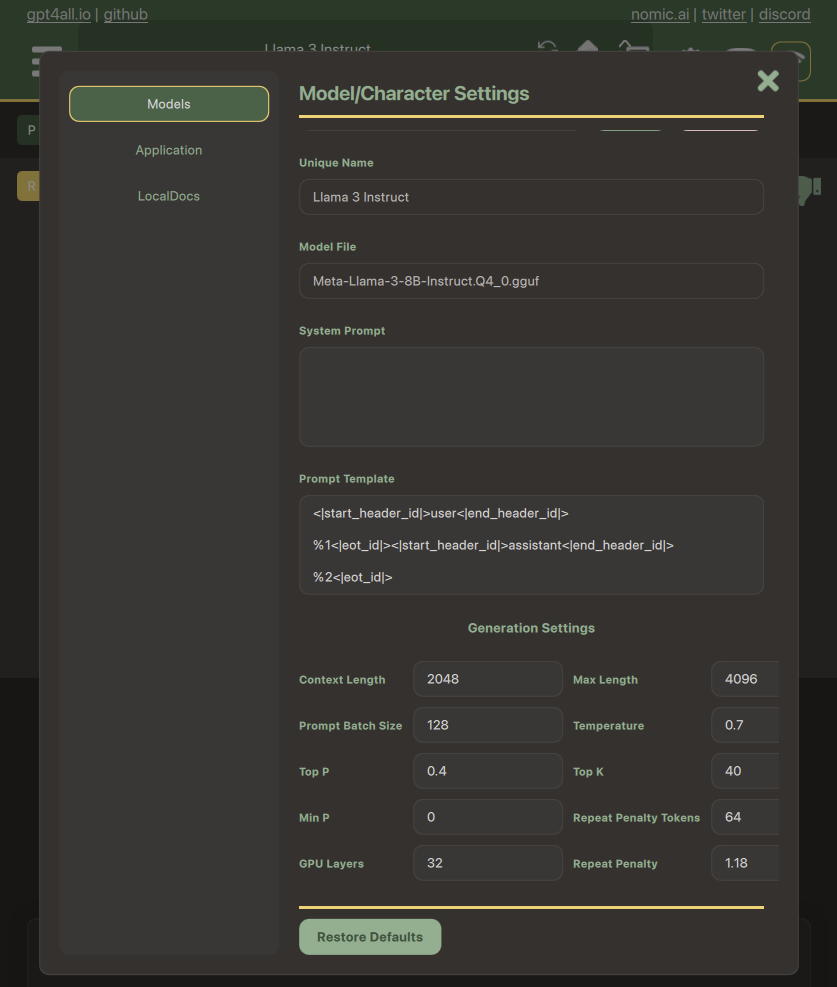Viewport: 837px width, 987px height.
Task: Click the Top P field showing 0.4
Action: click(x=488, y=770)
